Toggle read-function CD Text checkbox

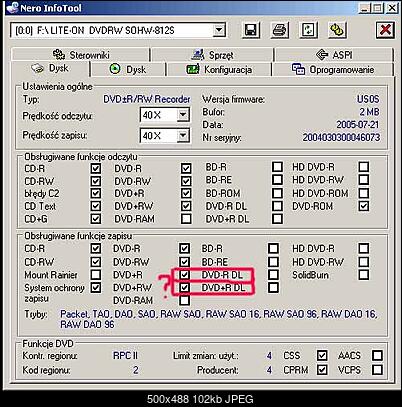pos(96,206)
